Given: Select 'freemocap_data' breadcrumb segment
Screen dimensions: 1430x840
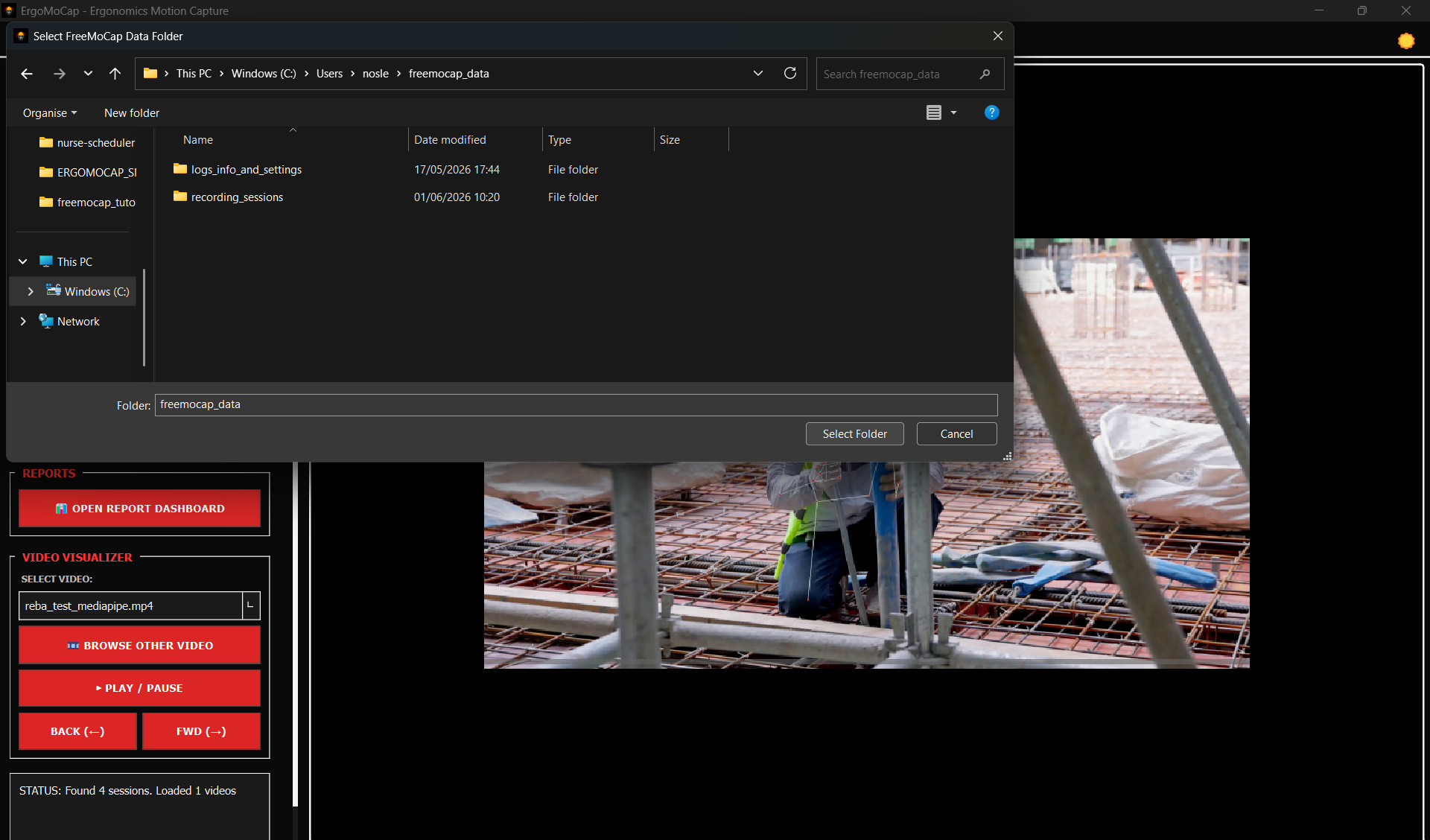Looking at the screenshot, I should (x=448, y=74).
